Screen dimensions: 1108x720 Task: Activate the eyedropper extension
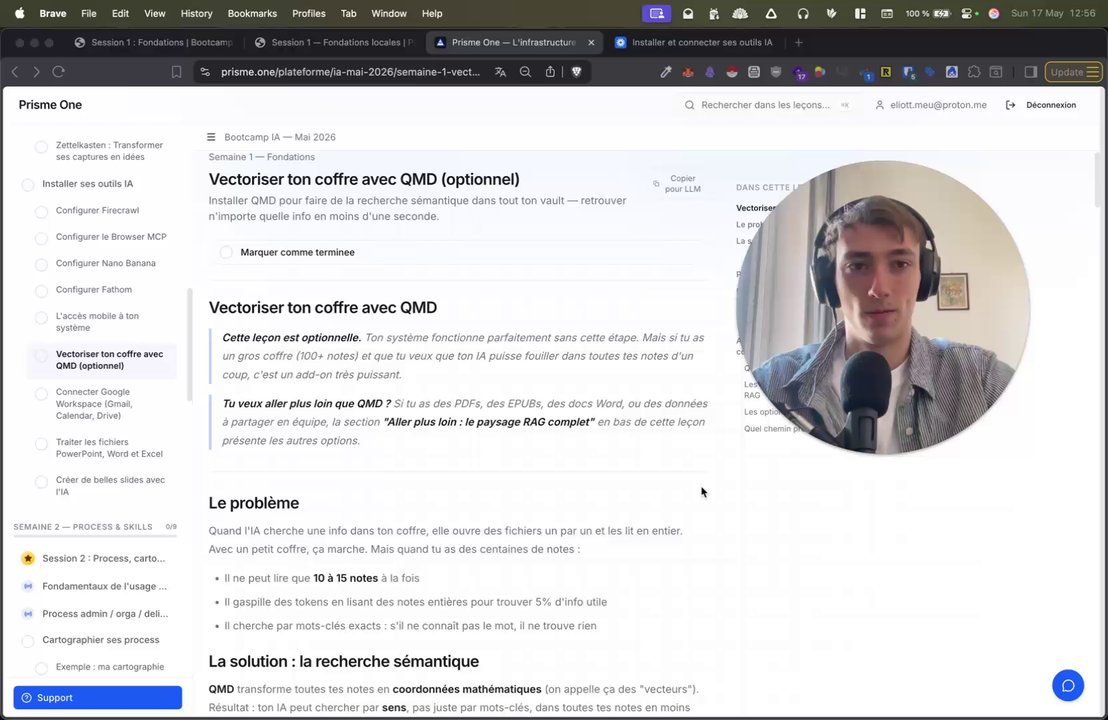tap(666, 72)
